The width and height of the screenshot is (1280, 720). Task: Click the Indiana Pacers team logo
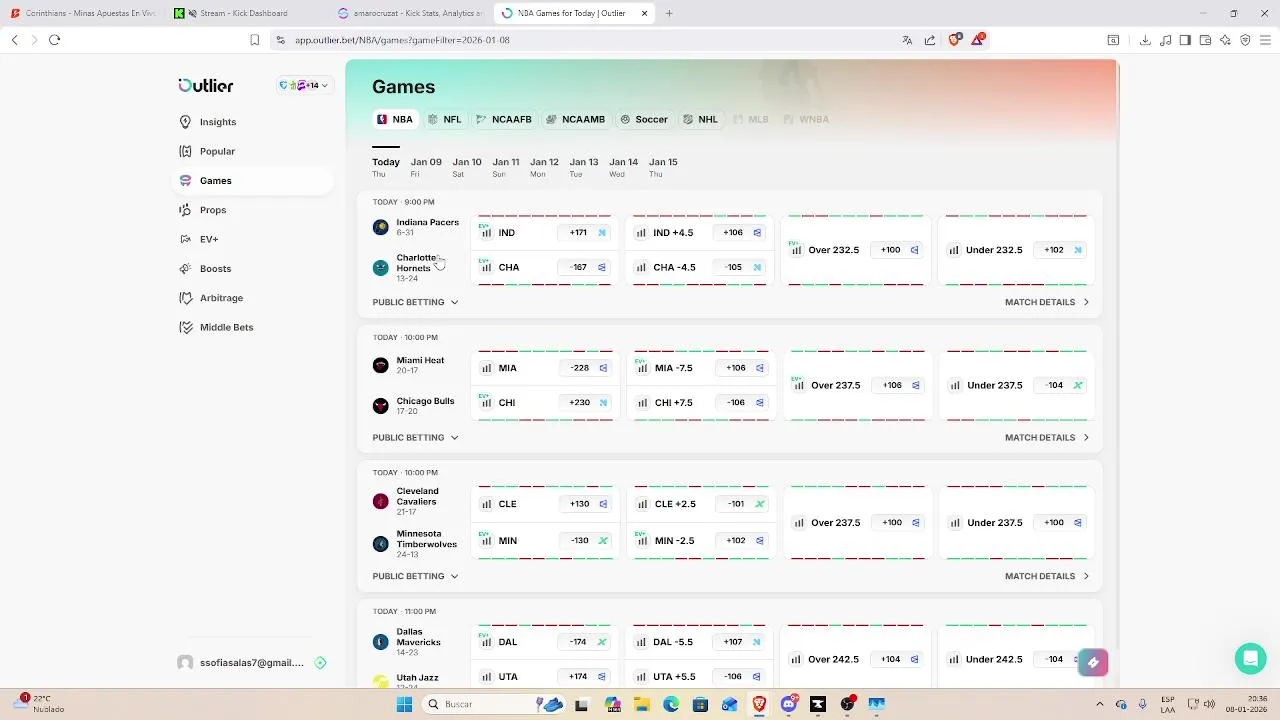click(x=381, y=228)
